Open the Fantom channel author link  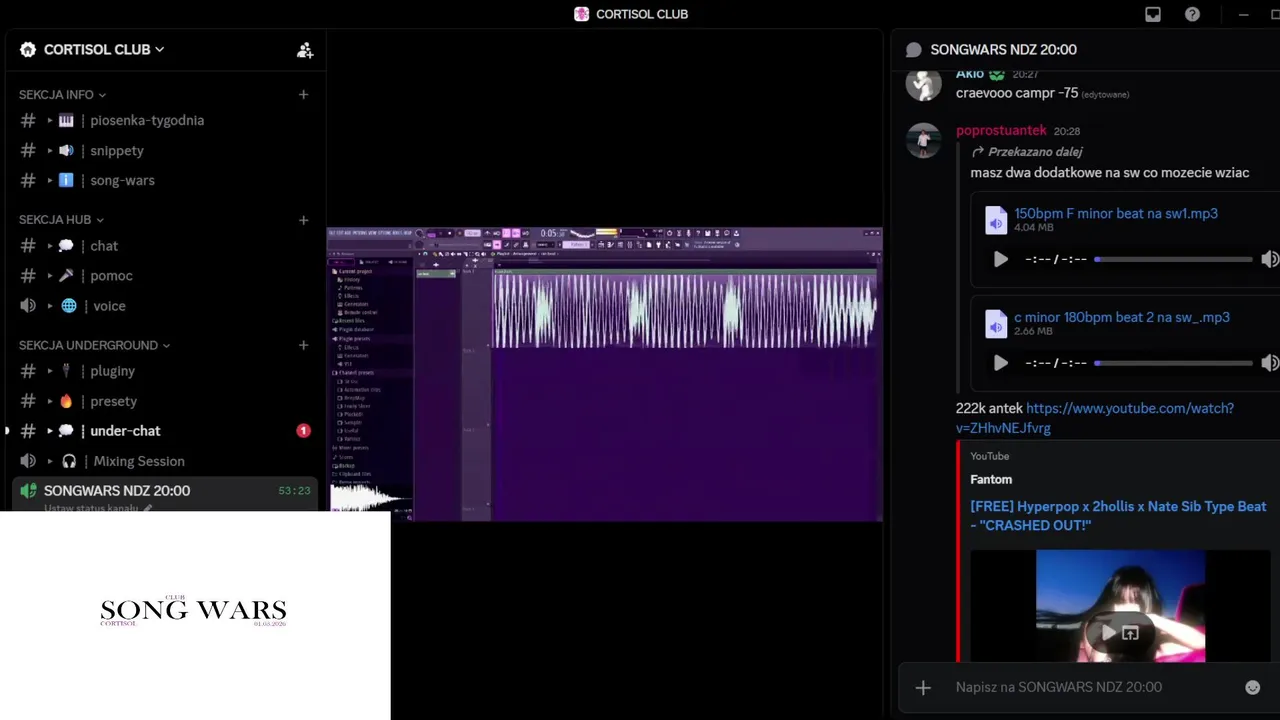pos(991,480)
